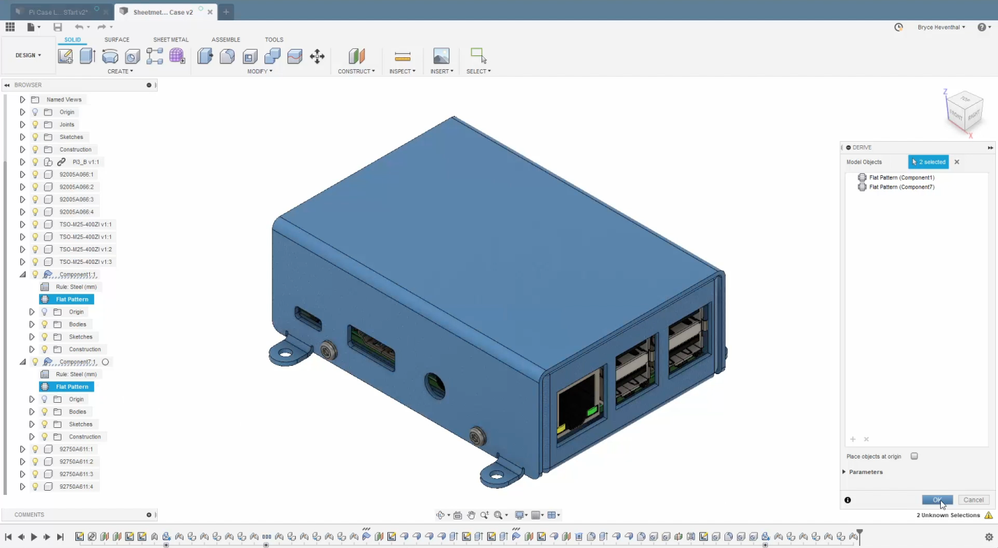Activate Component7:1 radio button
Image resolution: width=998 pixels, height=548 pixels.
(x=106, y=362)
